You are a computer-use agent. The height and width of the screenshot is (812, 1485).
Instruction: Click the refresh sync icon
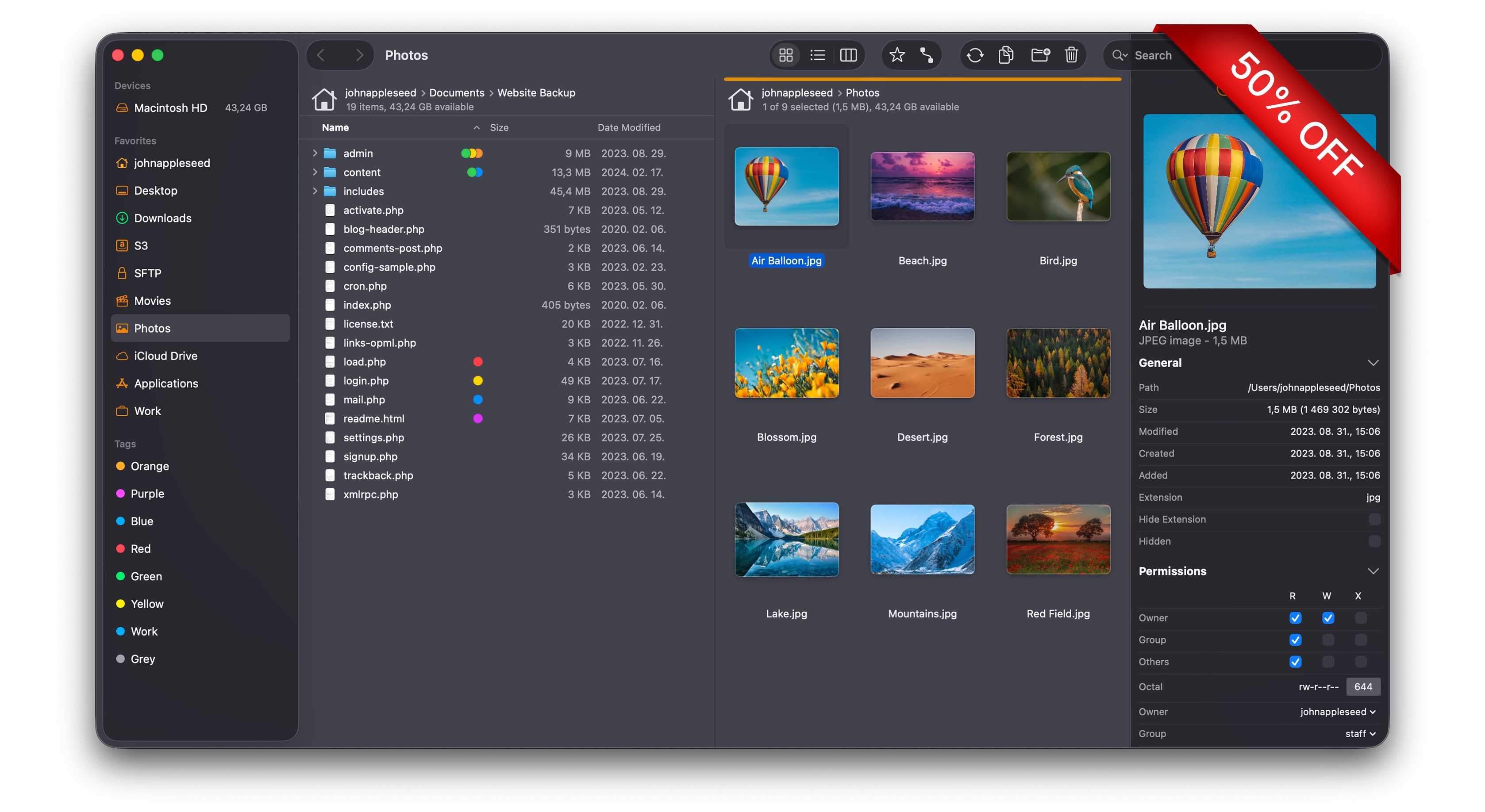975,55
